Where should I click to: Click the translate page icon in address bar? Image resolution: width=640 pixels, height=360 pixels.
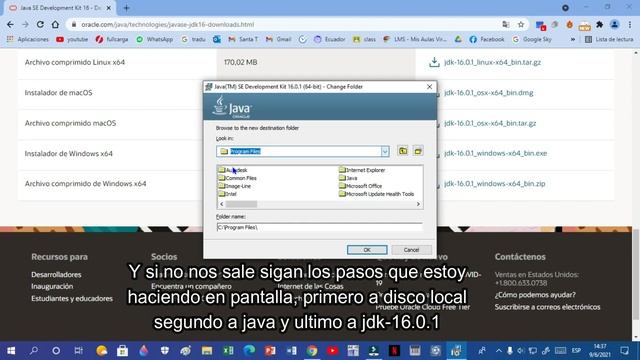click(506, 24)
